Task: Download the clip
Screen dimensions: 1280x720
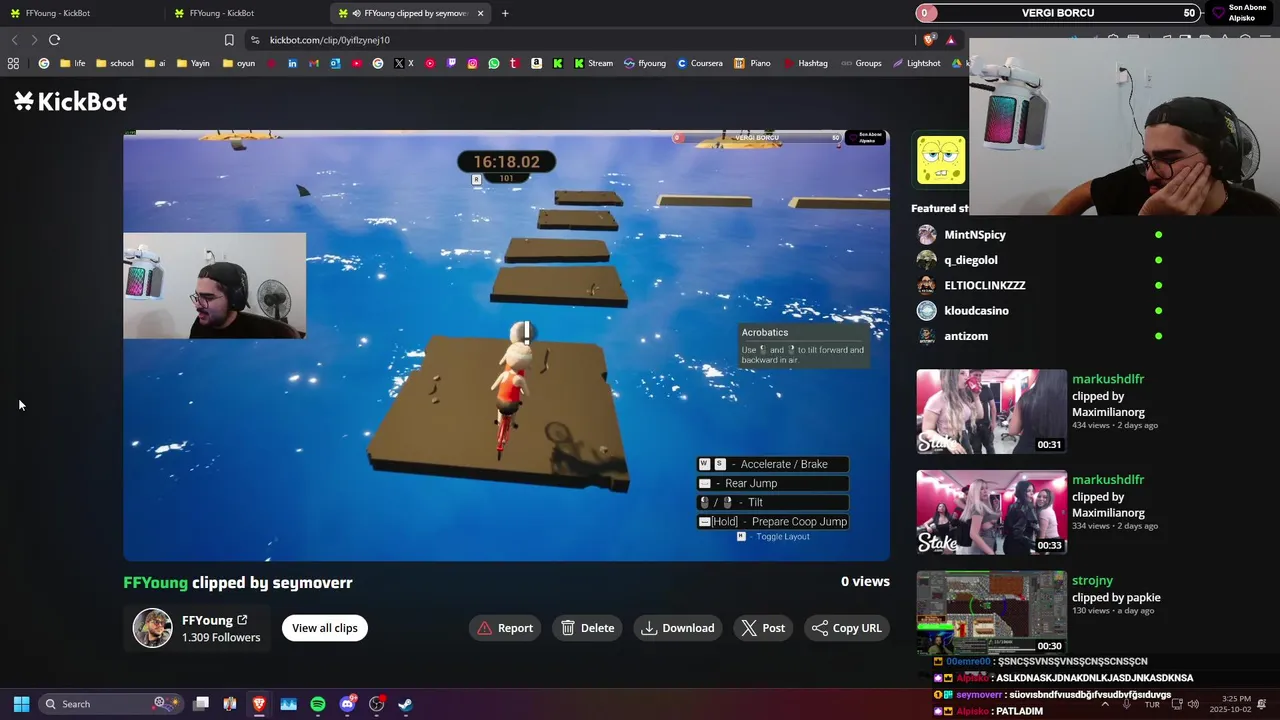Action: 678,628
